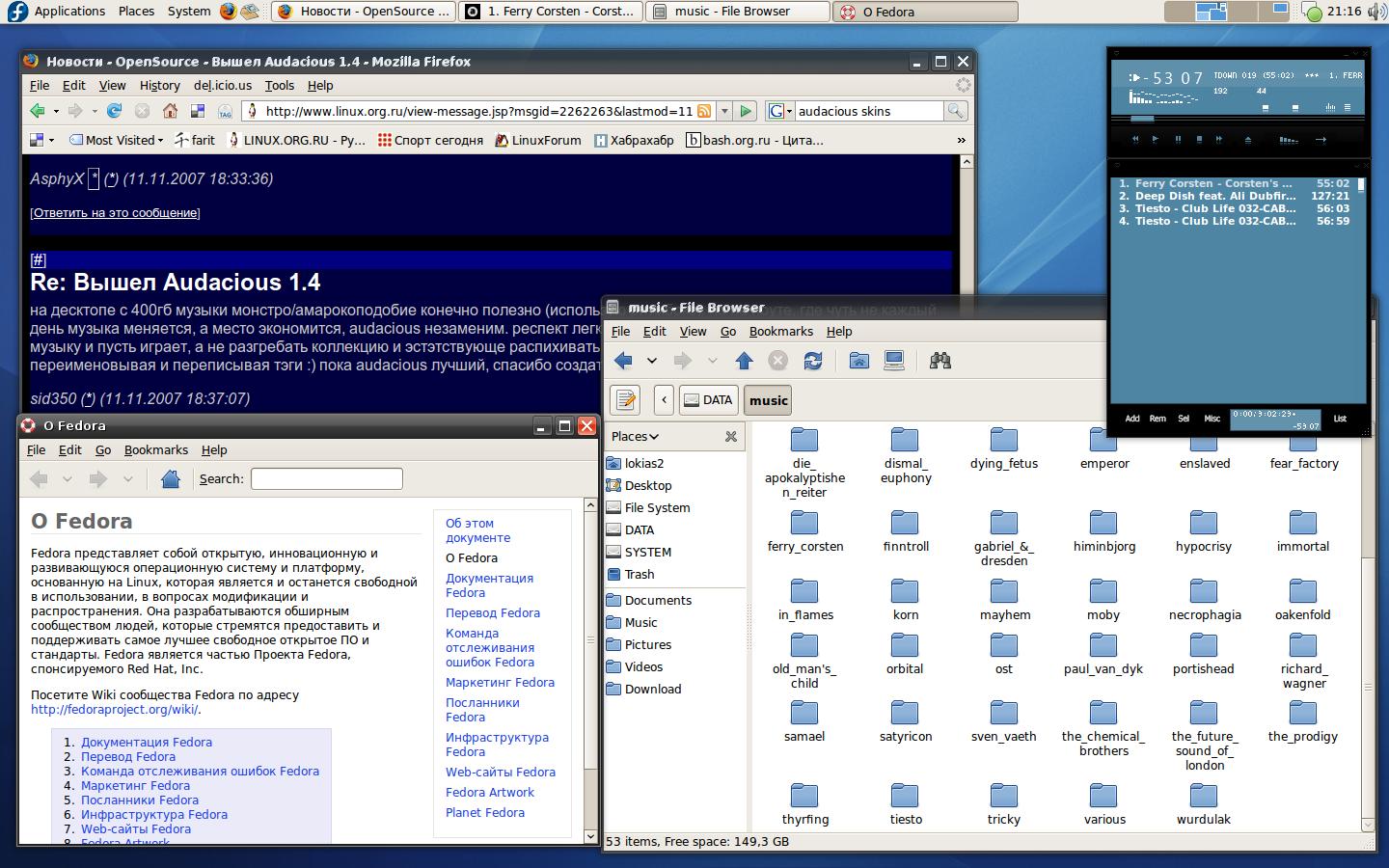1389x868 pixels.
Task: Click Firefox Reload button
Action: point(114,111)
